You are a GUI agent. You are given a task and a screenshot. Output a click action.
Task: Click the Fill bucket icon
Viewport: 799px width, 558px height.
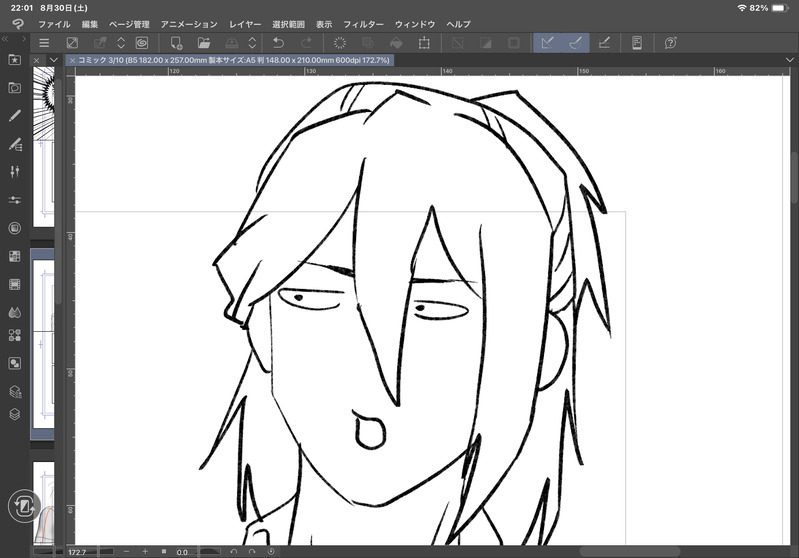(x=396, y=43)
